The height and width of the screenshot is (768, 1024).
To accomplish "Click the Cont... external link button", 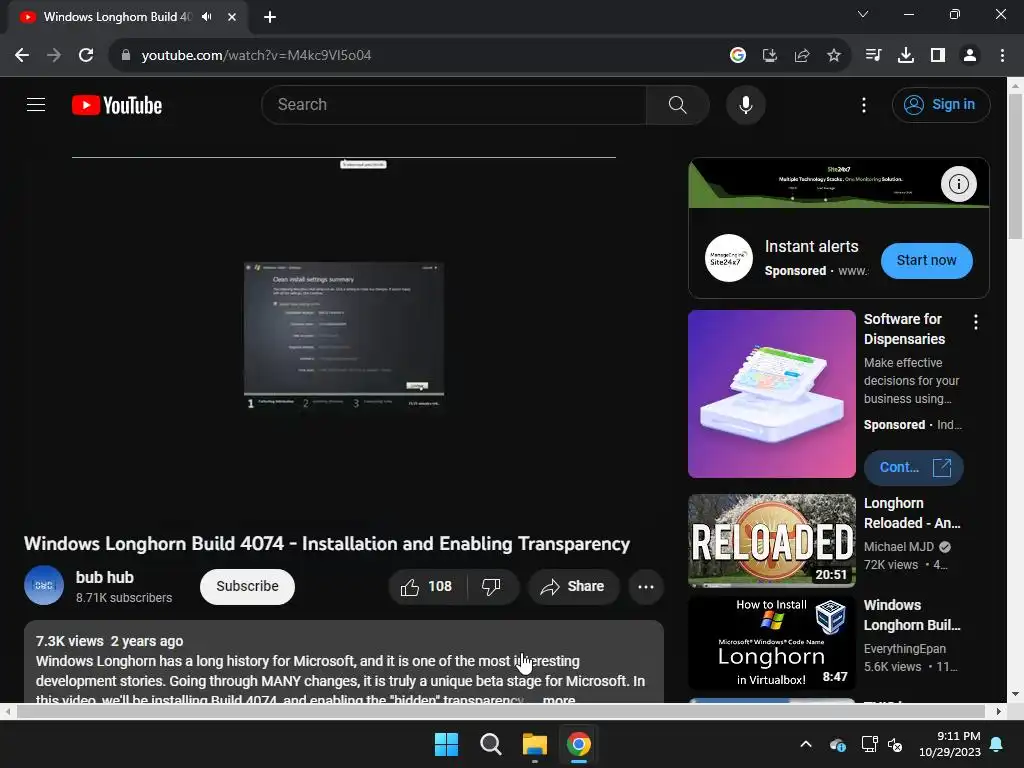I will pyautogui.click(x=913, y=468).
